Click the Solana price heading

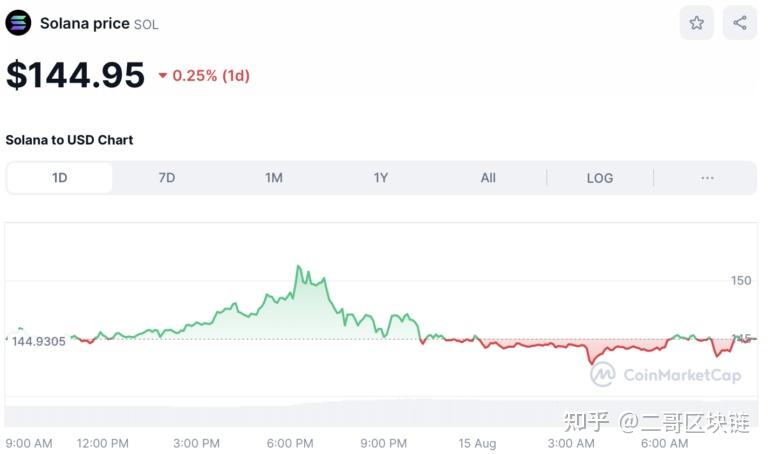[x=85, y=23]
